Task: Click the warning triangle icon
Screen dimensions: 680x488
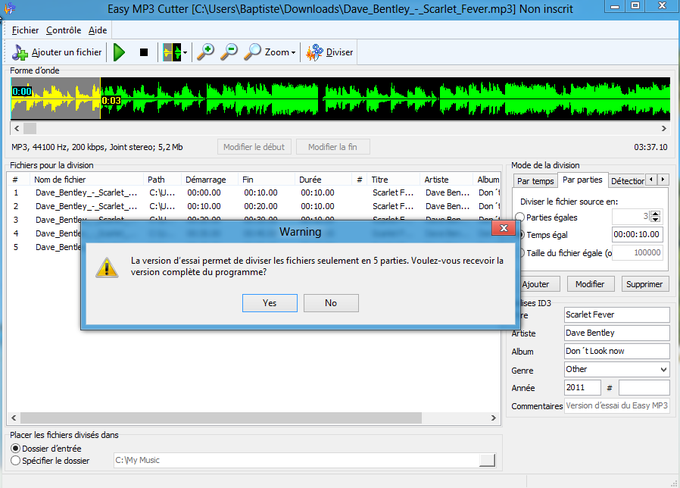Action: [107, 267]
